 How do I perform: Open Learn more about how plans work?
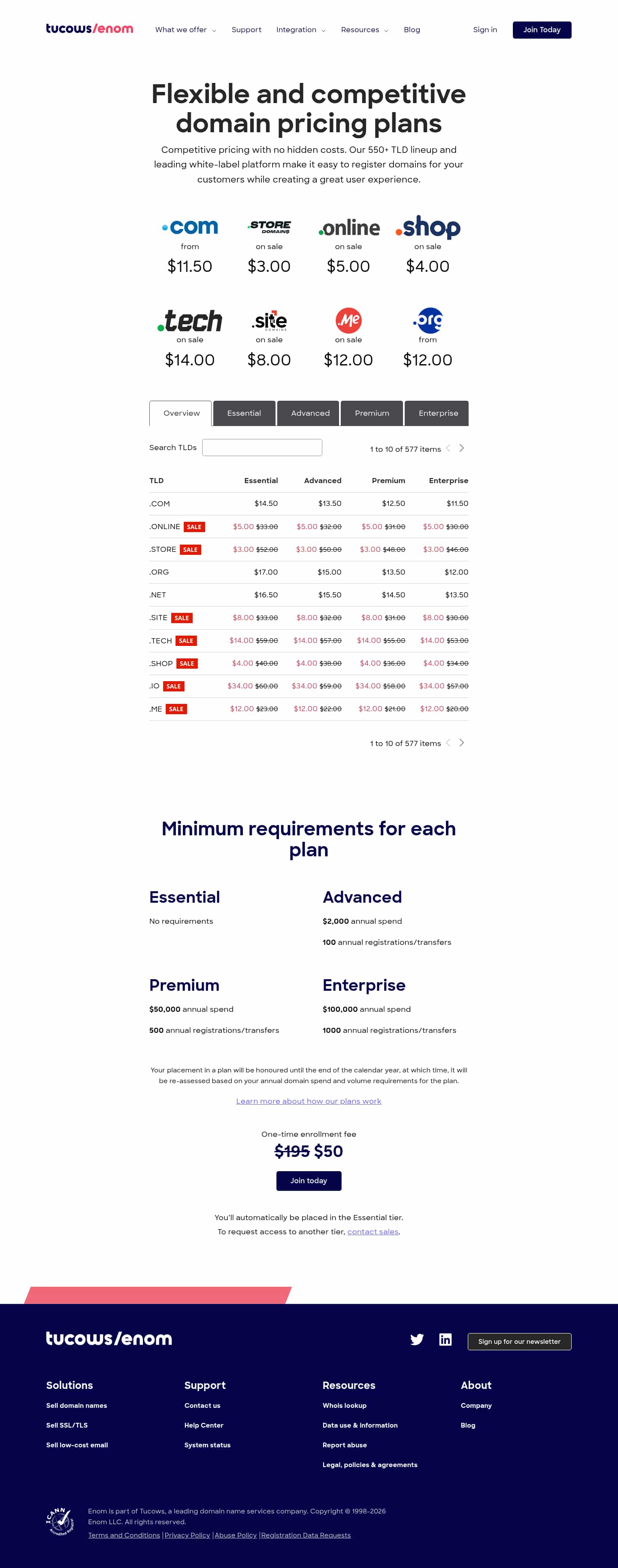pos(309,1101)
